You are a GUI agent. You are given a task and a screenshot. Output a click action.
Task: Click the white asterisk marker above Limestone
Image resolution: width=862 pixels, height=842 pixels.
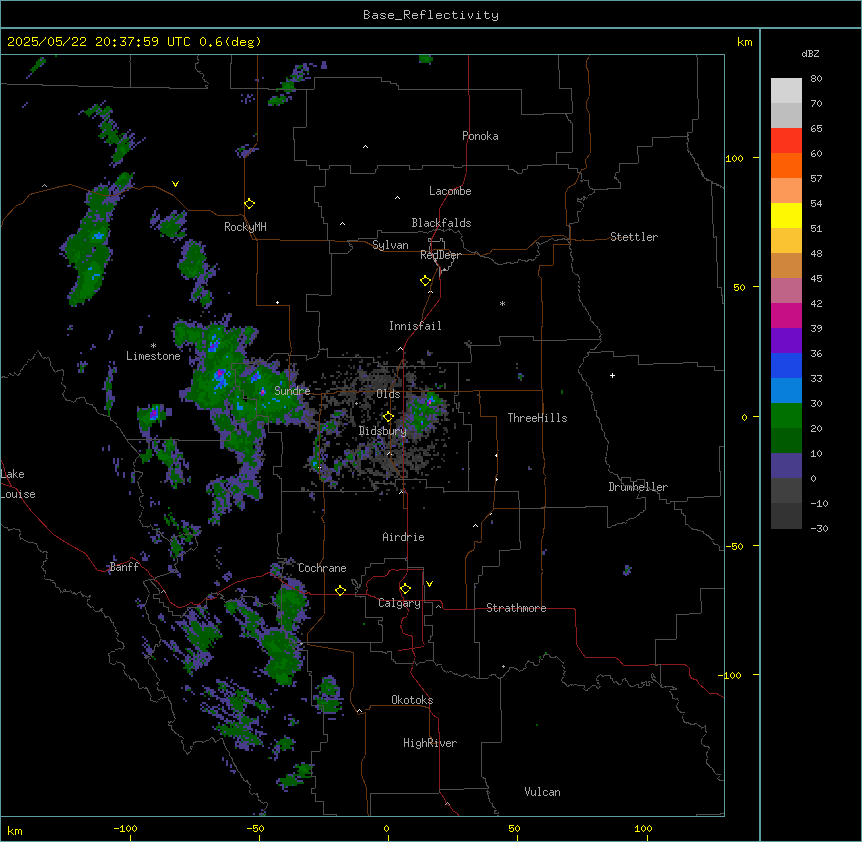(x=153, y=346)
